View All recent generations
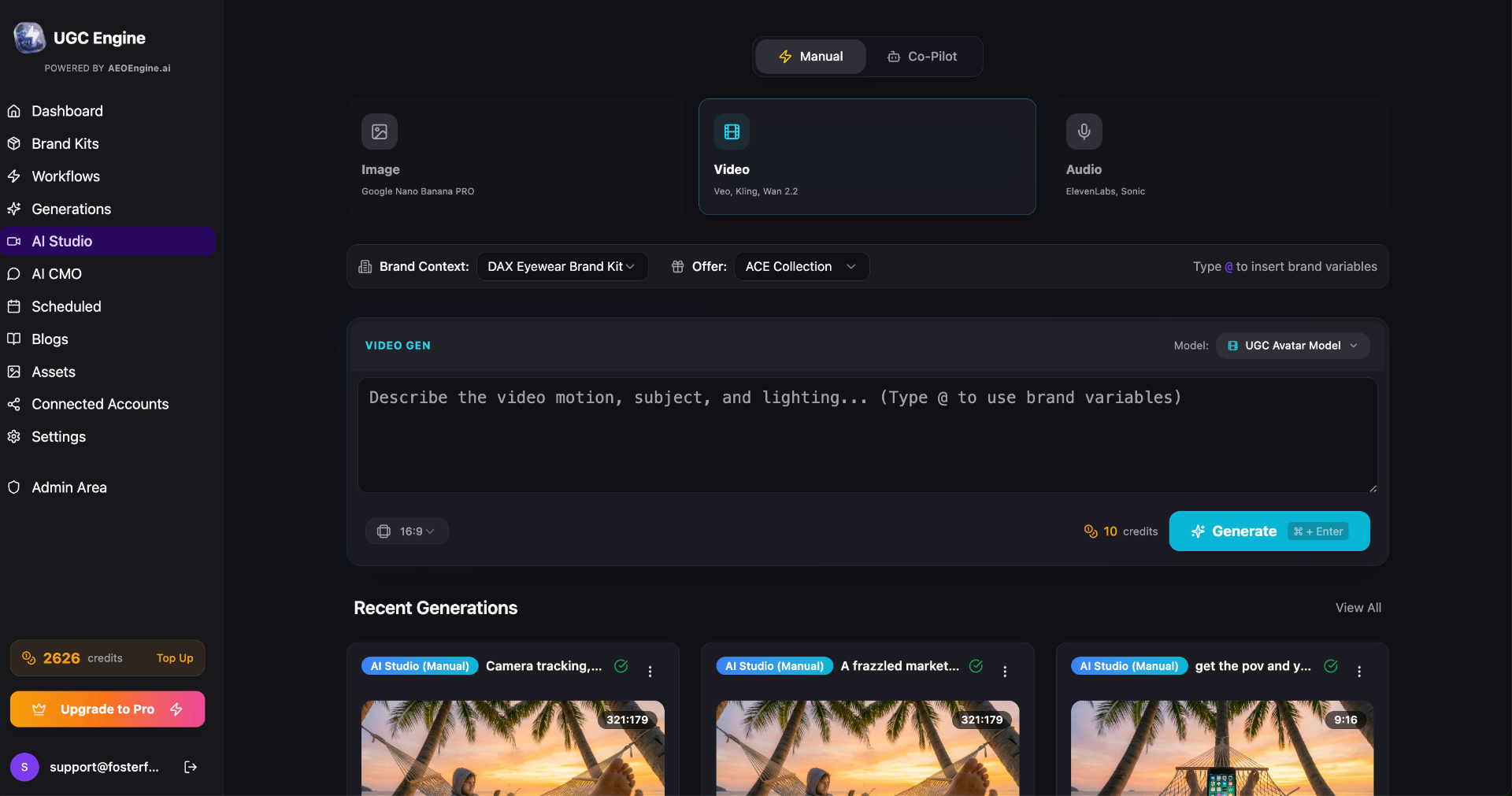This screenshot has width=1512, height=796. point(1358,607)
